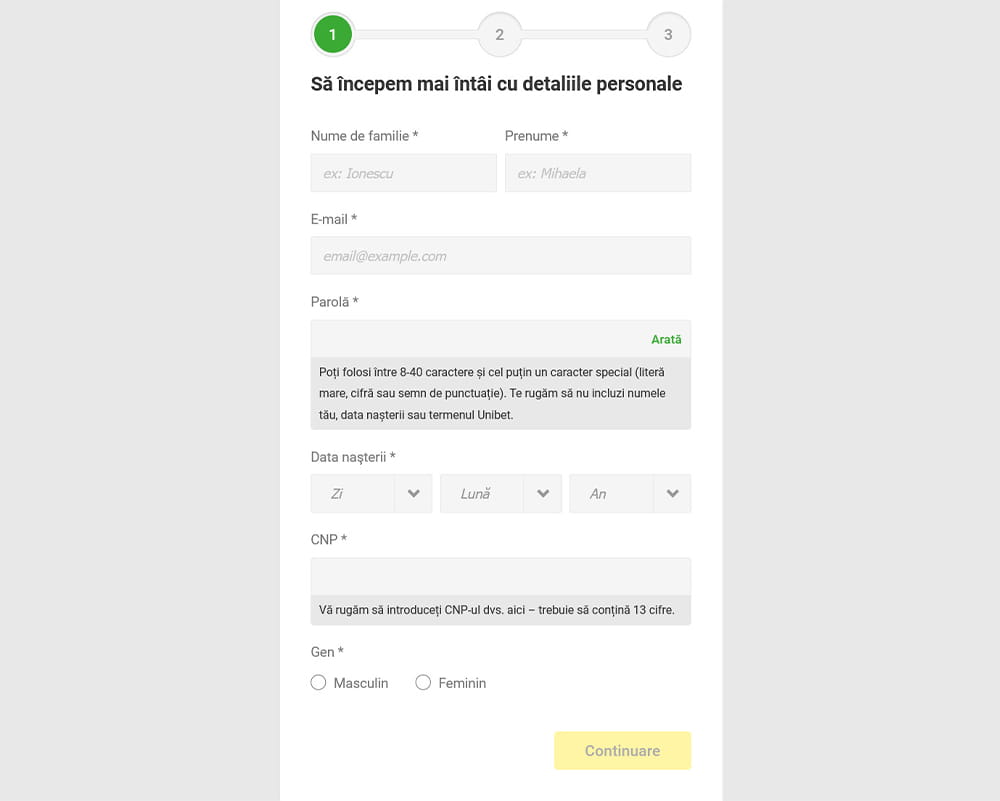This screenshot has height=801, width=1000.
Task: Click into the E-mail input field
Action: [x=501, y=256]
